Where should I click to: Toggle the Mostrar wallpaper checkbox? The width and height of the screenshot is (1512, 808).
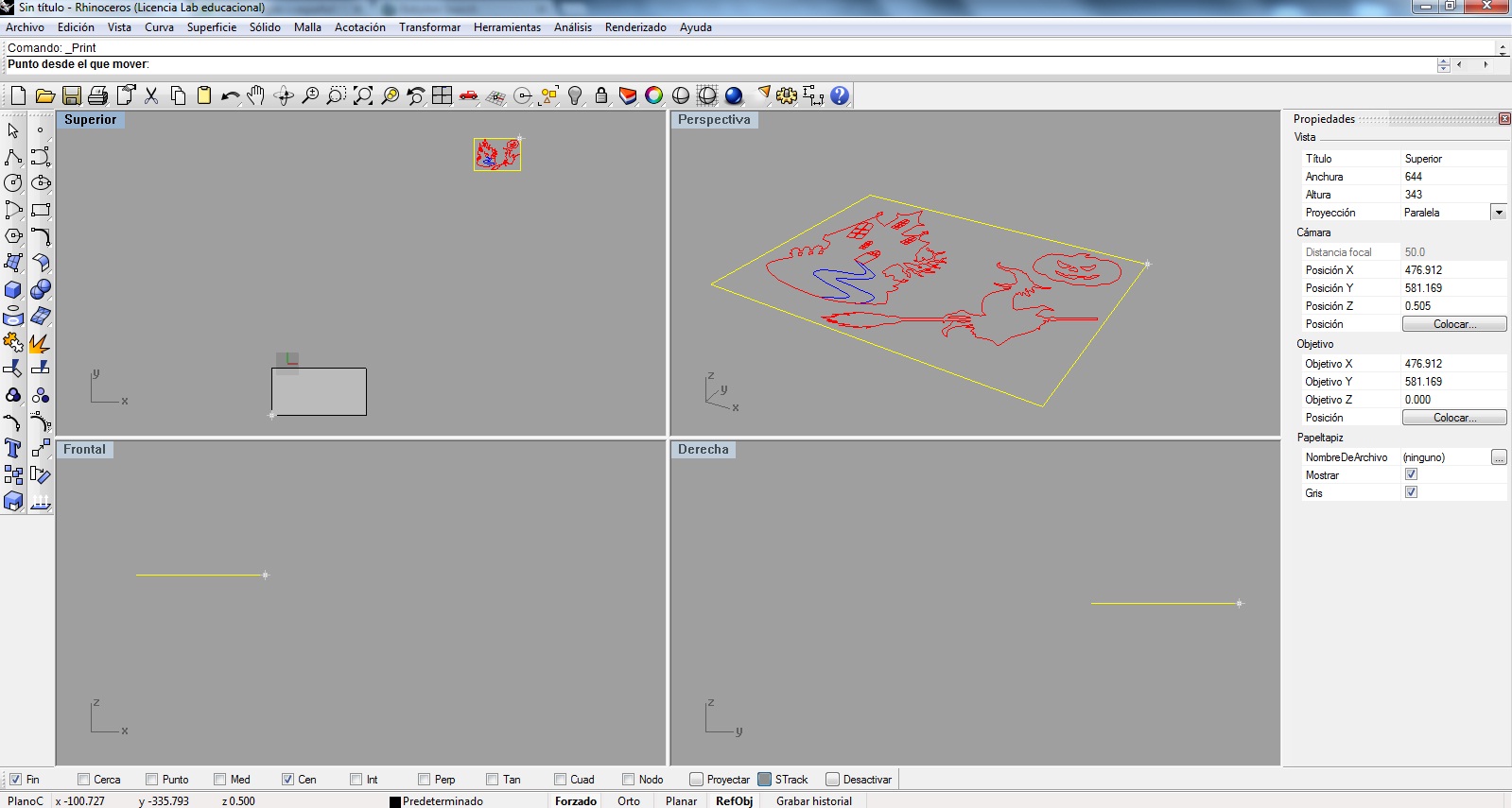click(x=1411, y=474)
